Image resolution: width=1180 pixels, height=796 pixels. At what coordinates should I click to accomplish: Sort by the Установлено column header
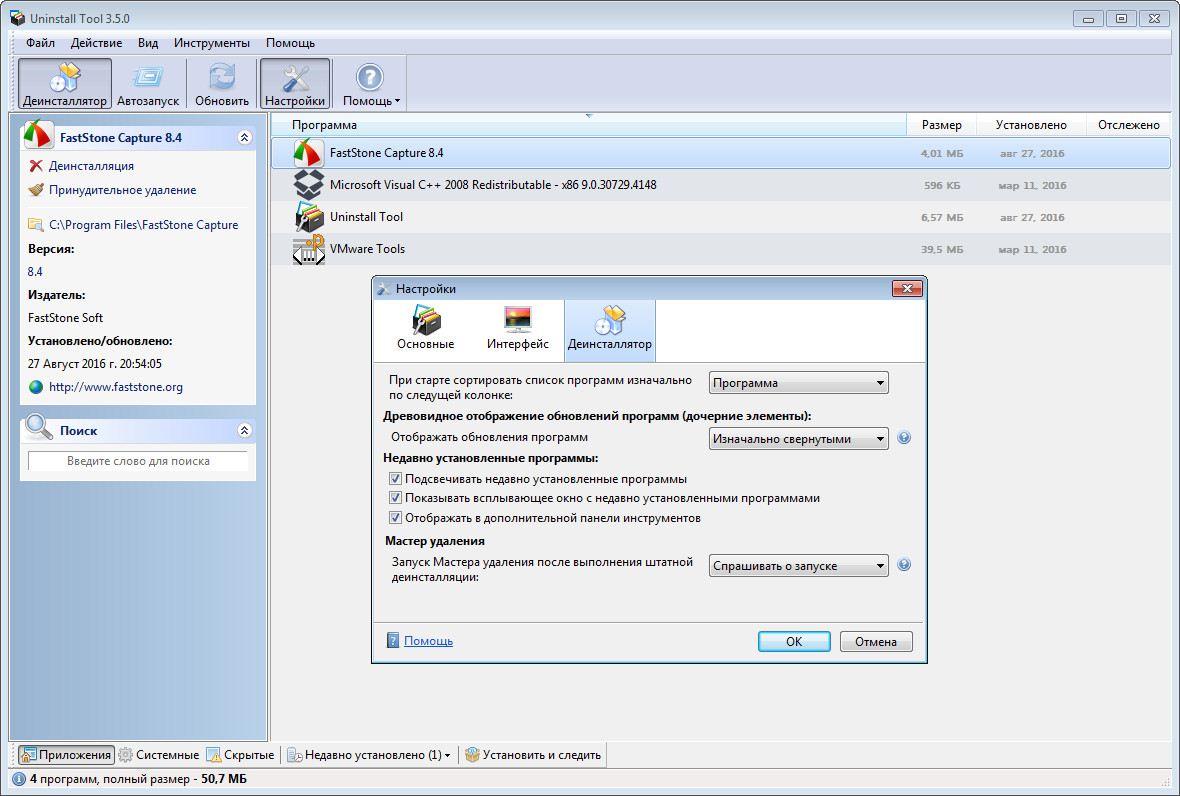point(1031,125)
